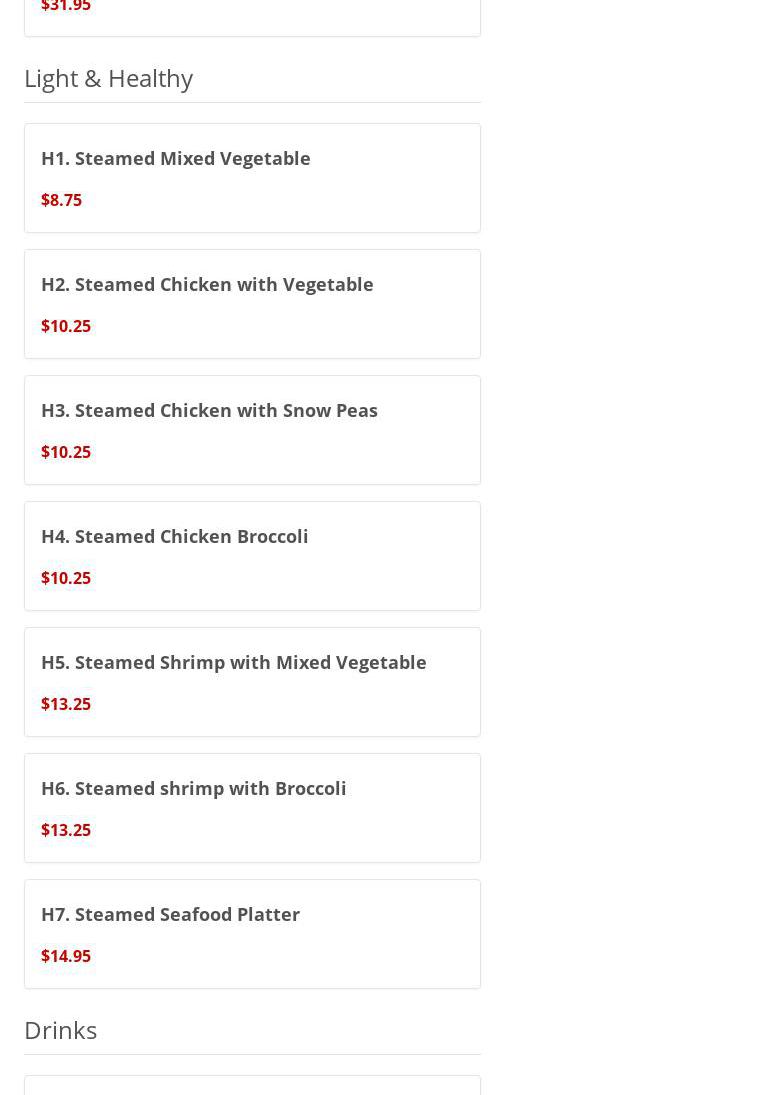Open H6. Steamed shrimp with Broccoli
This screenshot has height=1095, width=770.
tap(194, 788)
